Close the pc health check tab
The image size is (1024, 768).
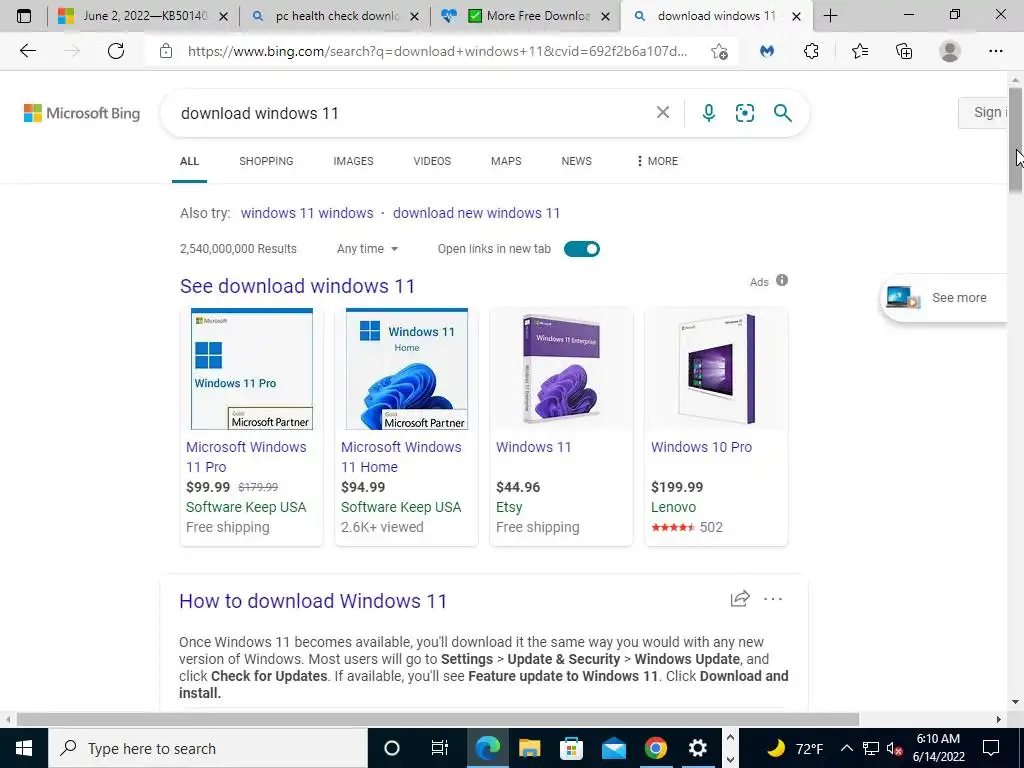coord(414,16)
